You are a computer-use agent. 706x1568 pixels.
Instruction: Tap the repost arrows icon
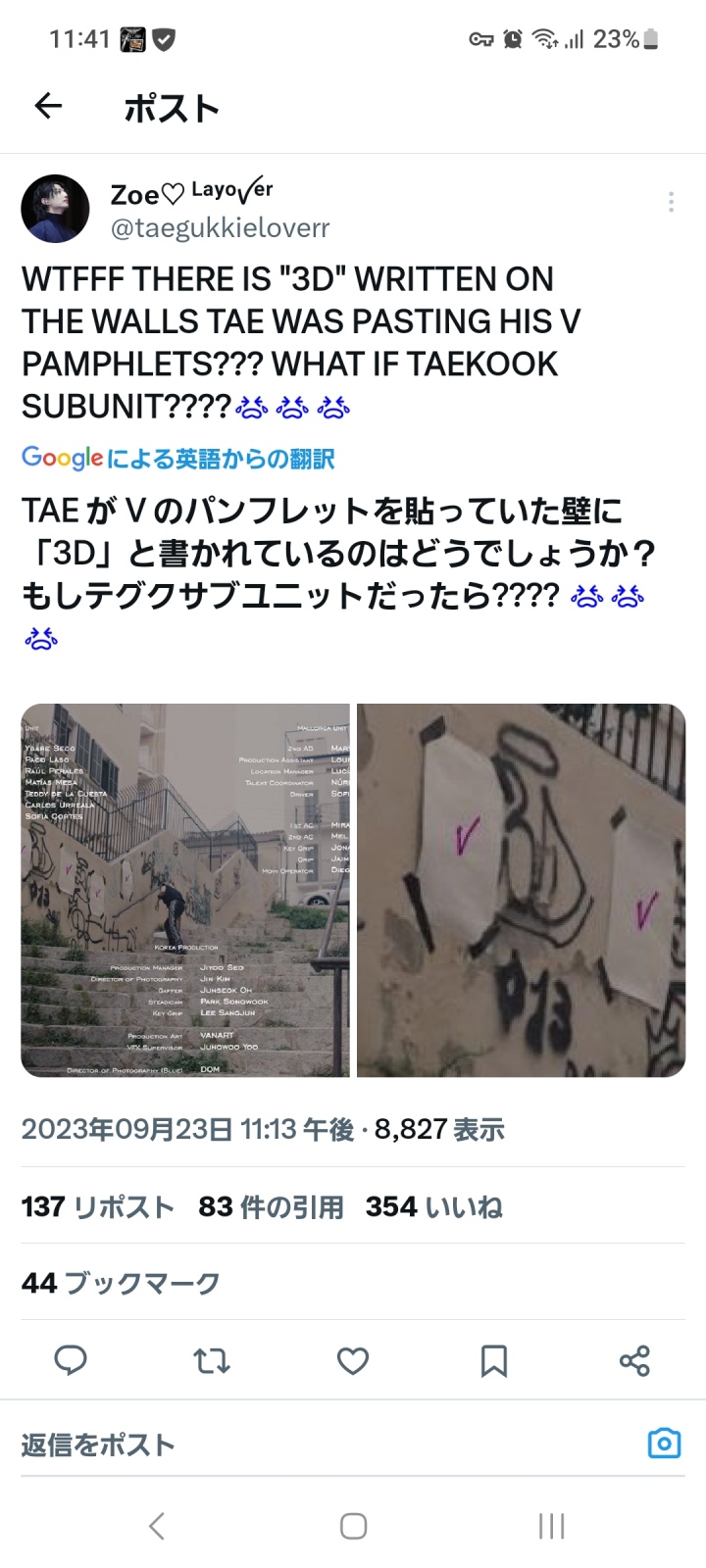tap(212, 1360)
